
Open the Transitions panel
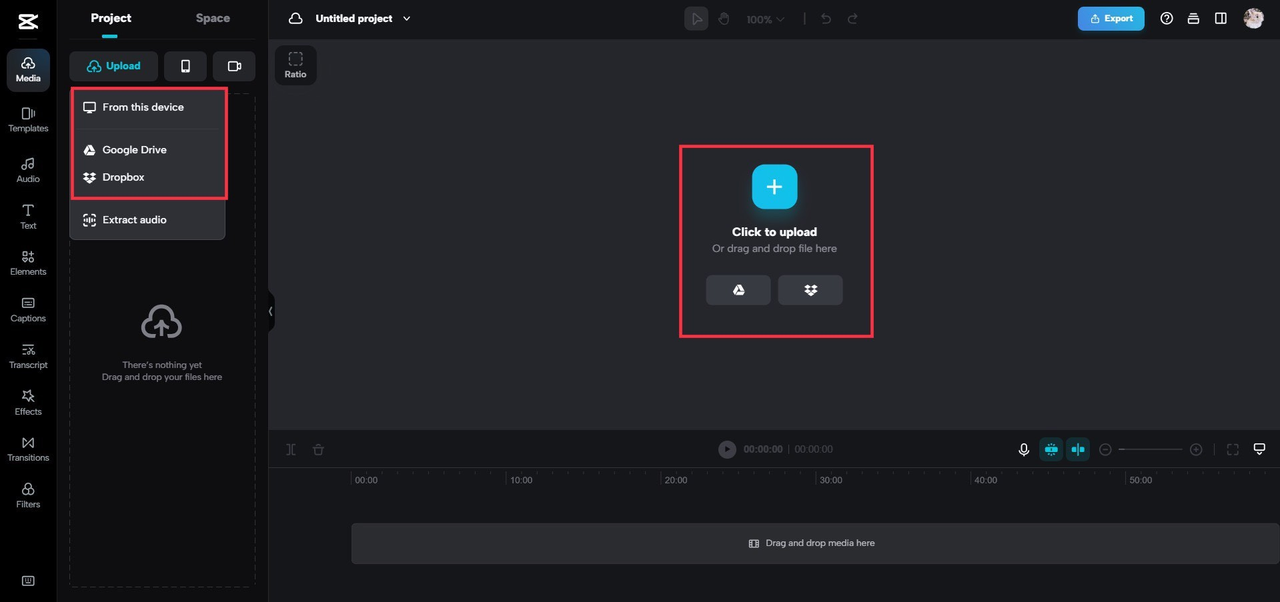click(x=28, y=449)
